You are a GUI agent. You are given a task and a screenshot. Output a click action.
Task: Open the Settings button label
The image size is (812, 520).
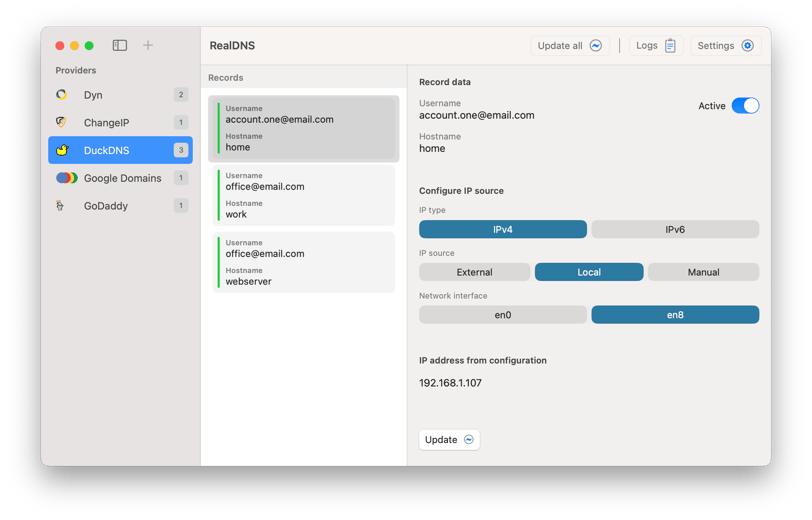[x=716, y=46]
